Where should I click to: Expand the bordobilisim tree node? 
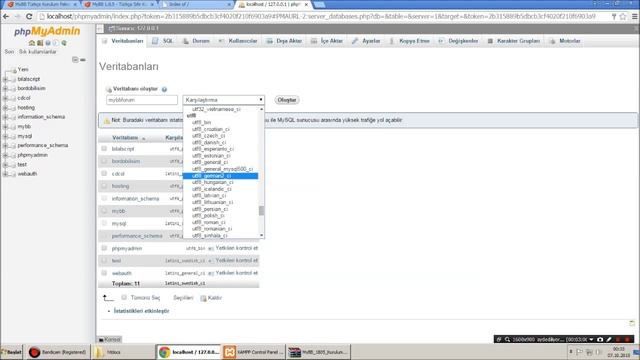(5, 89)
